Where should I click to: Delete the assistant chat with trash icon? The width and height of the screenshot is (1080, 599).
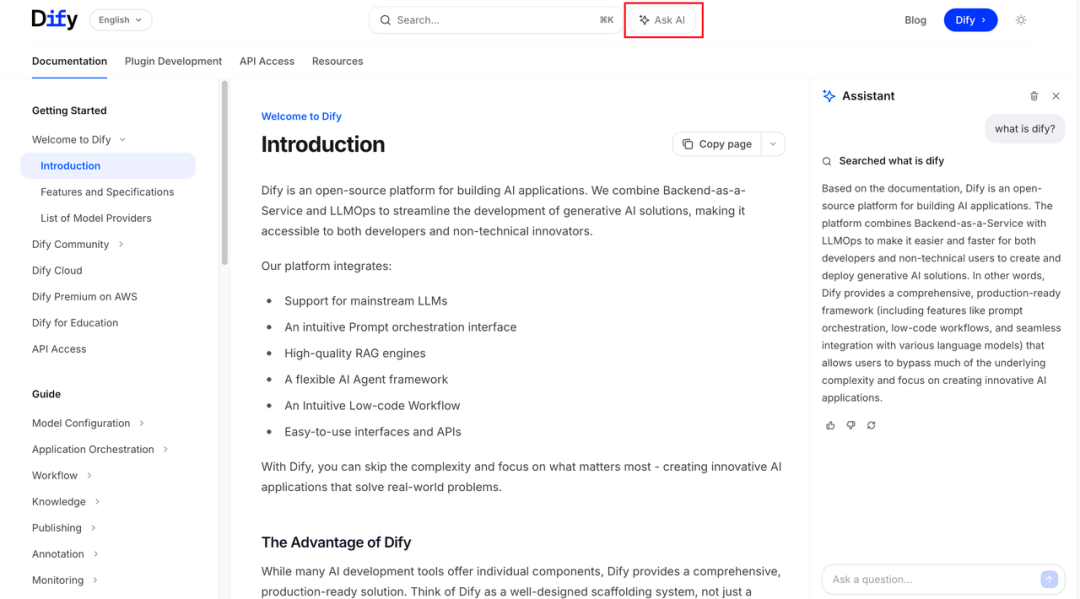1034,96
